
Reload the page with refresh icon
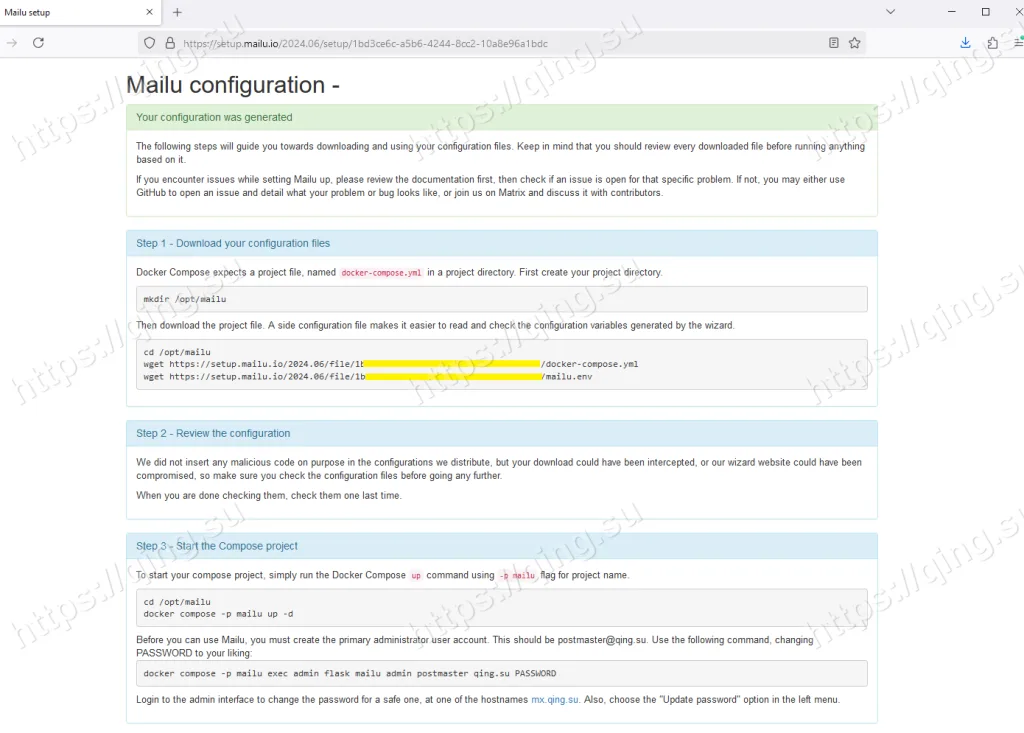coord(39,43)
